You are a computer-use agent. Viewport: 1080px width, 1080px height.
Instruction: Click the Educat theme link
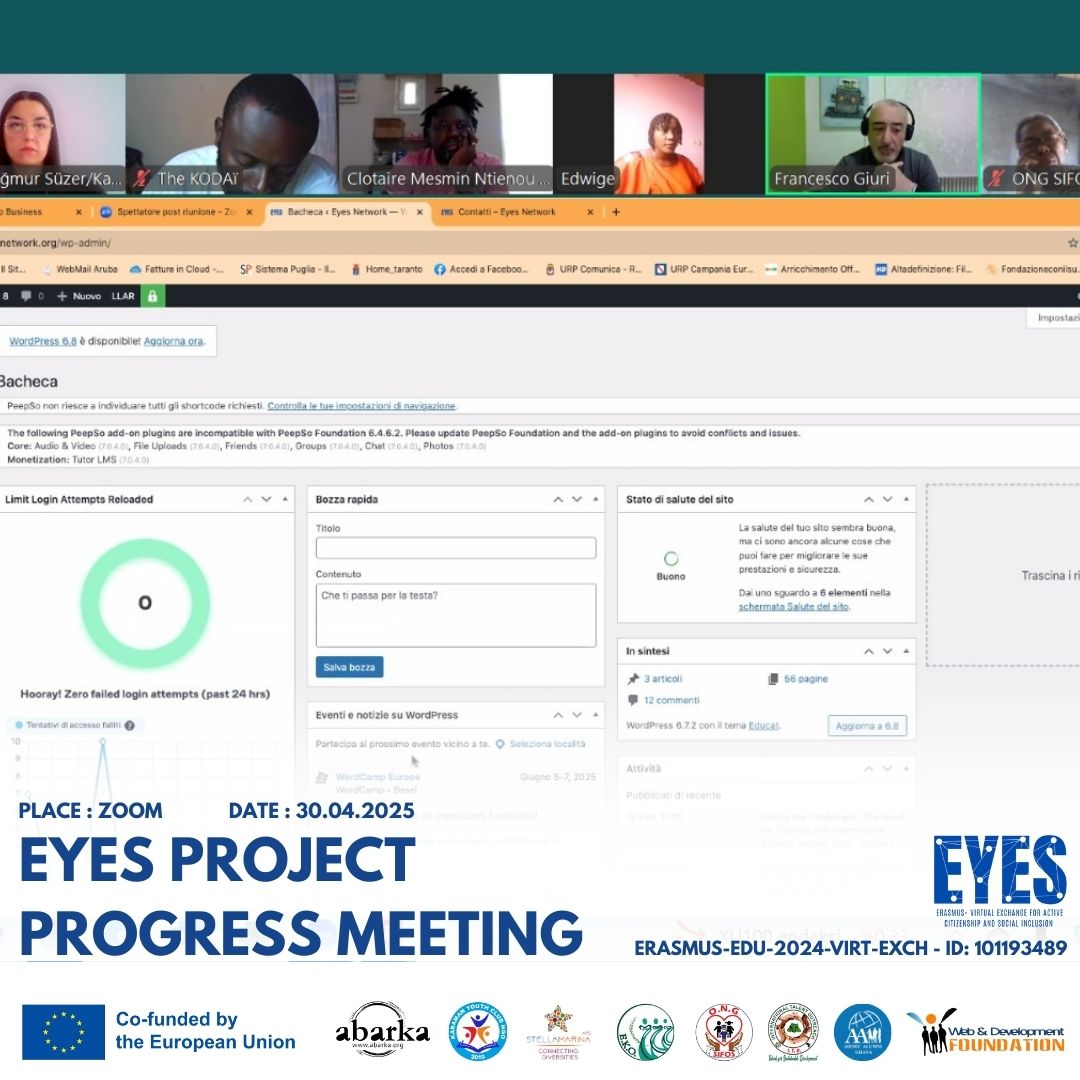(x=763, y=726)
